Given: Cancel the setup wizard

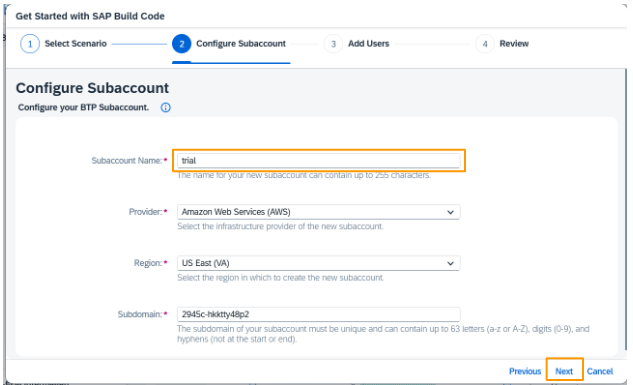Looking at the screenshot, I should point(600,371).
